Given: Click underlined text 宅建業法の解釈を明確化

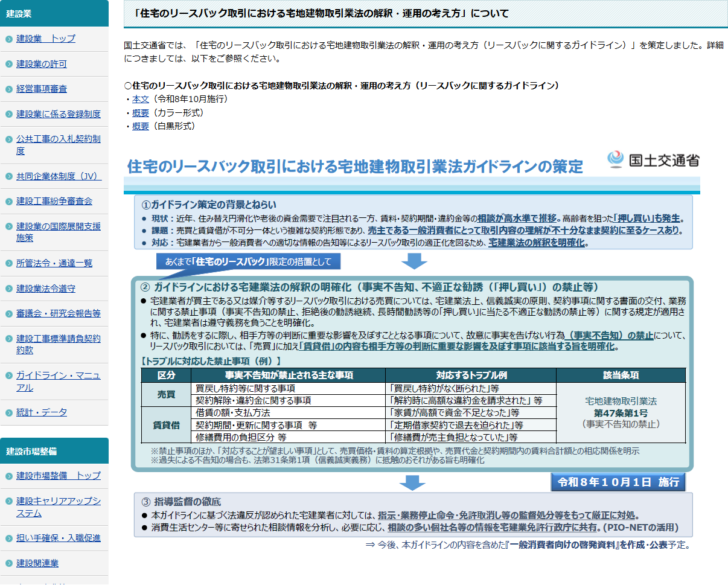Looking at the screenshot, I should click(537, 242).
